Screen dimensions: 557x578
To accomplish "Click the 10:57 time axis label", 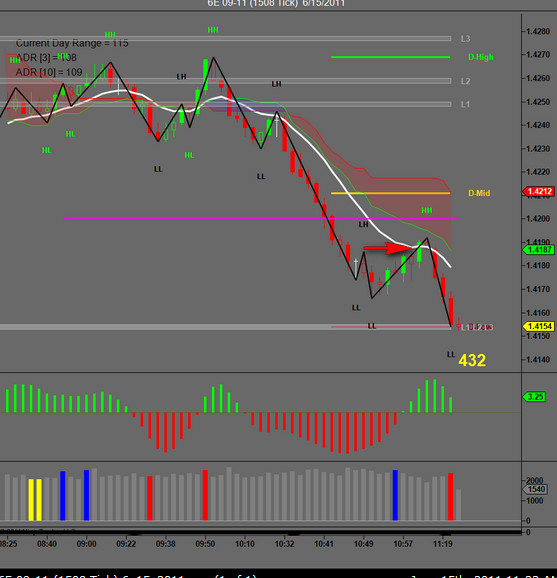I will pos(403,544).
